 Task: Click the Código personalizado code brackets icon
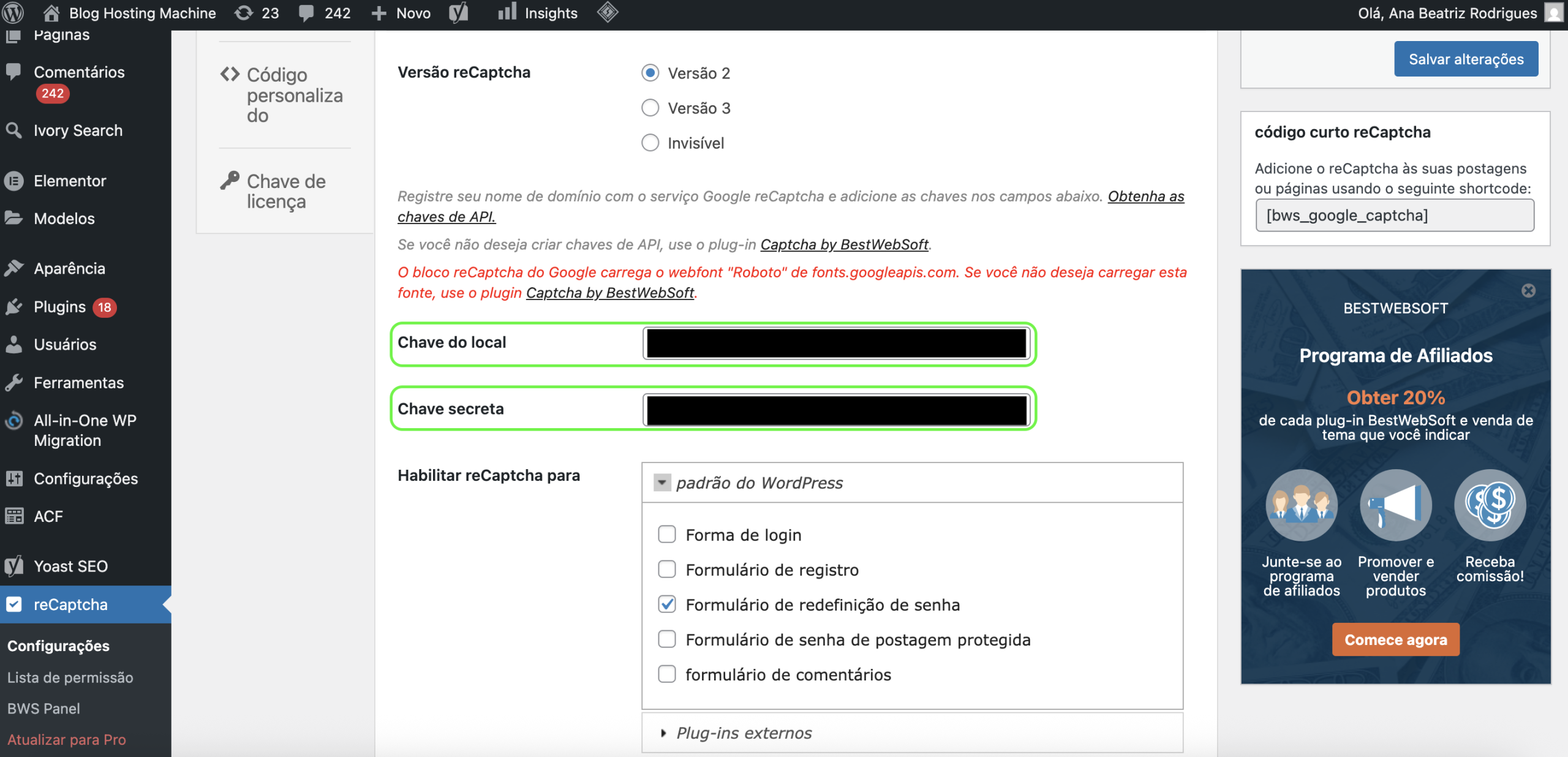pos(230,74)
